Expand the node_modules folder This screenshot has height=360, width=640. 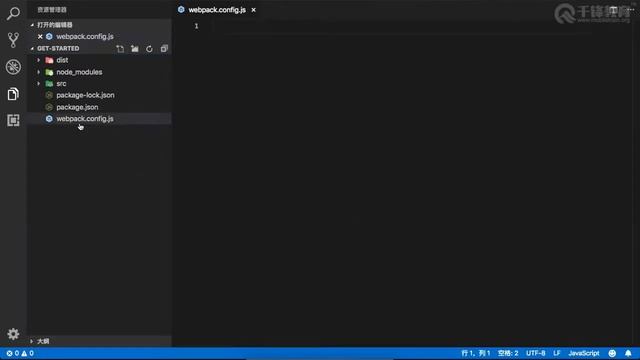[x=39, y=72]
